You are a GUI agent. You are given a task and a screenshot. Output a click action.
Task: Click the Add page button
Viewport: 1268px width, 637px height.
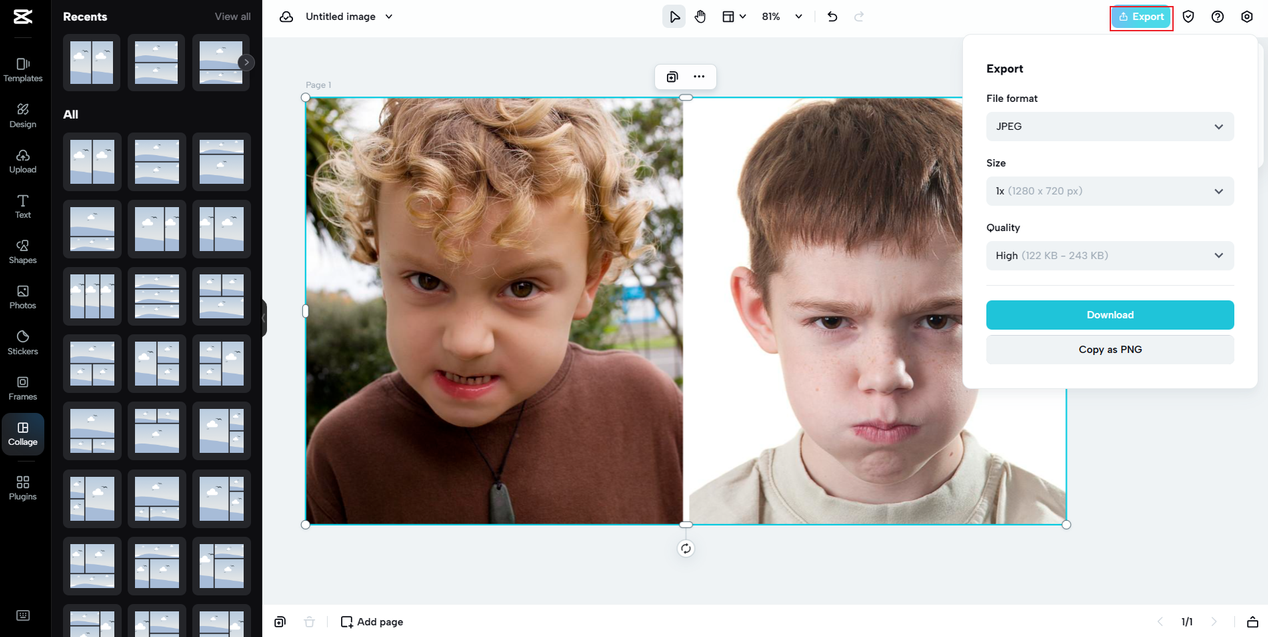tap(372, 622)
